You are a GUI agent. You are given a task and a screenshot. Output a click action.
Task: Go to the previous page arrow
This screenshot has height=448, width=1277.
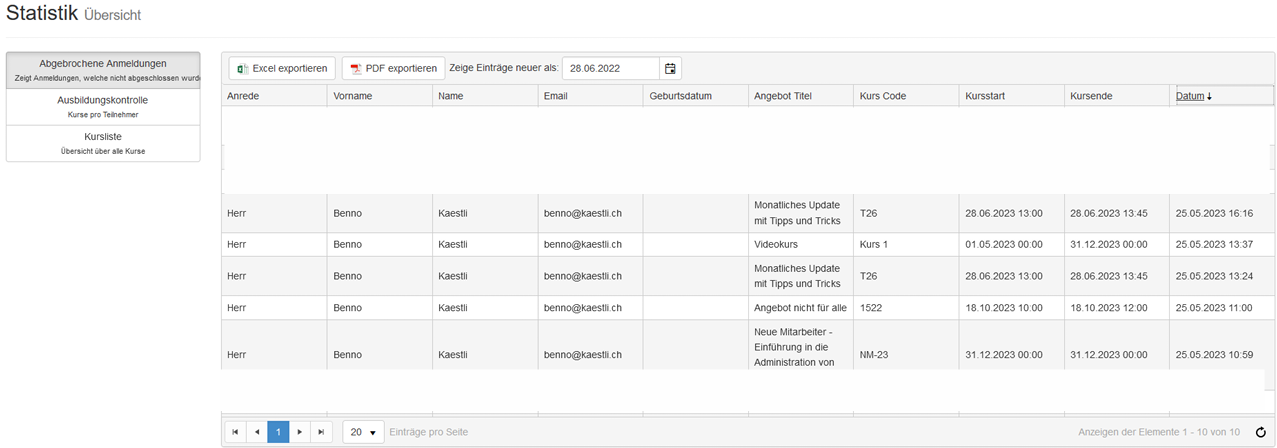click(x=257, y=432)
